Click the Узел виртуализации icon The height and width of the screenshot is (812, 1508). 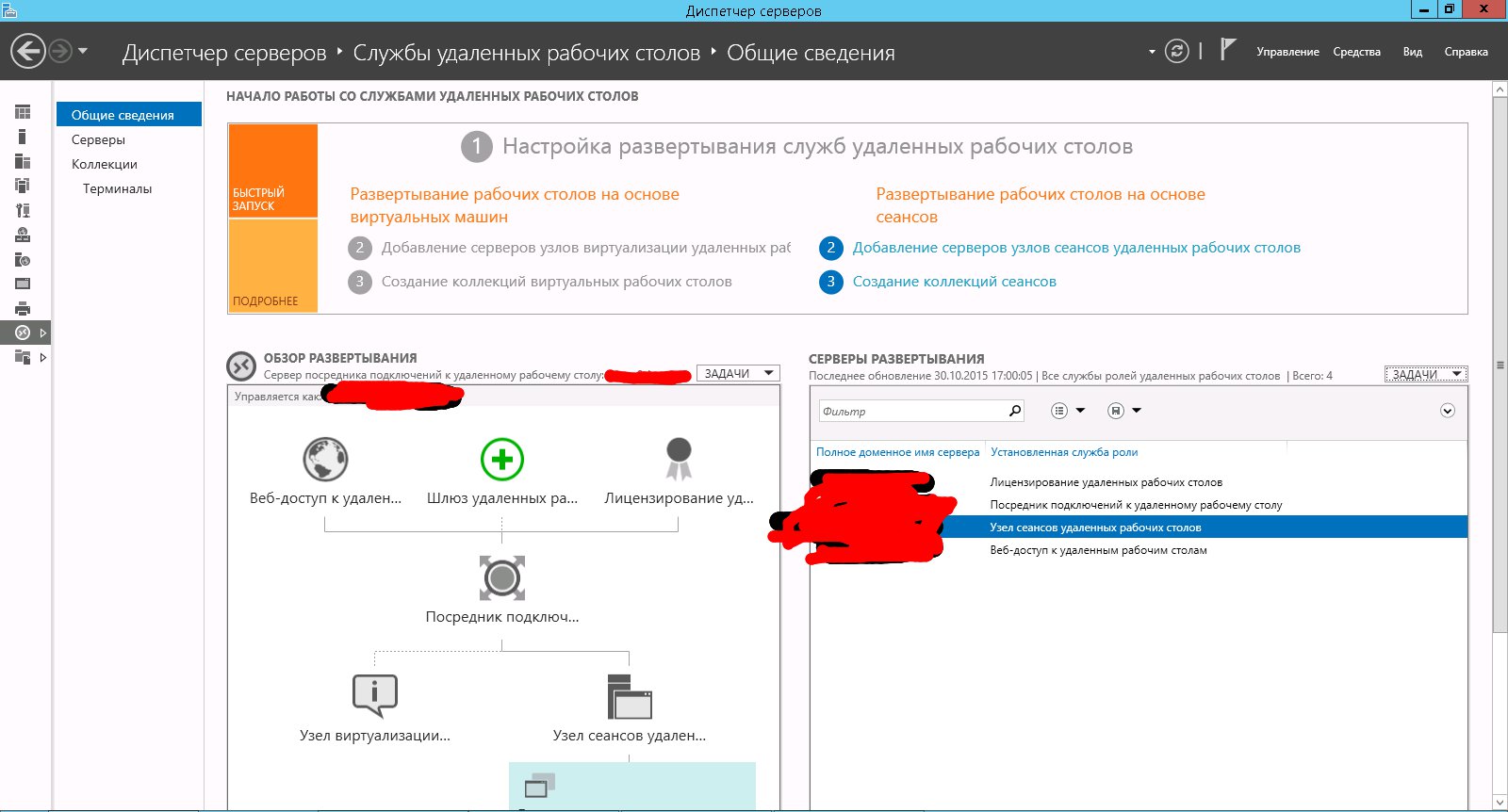[374, 696]
